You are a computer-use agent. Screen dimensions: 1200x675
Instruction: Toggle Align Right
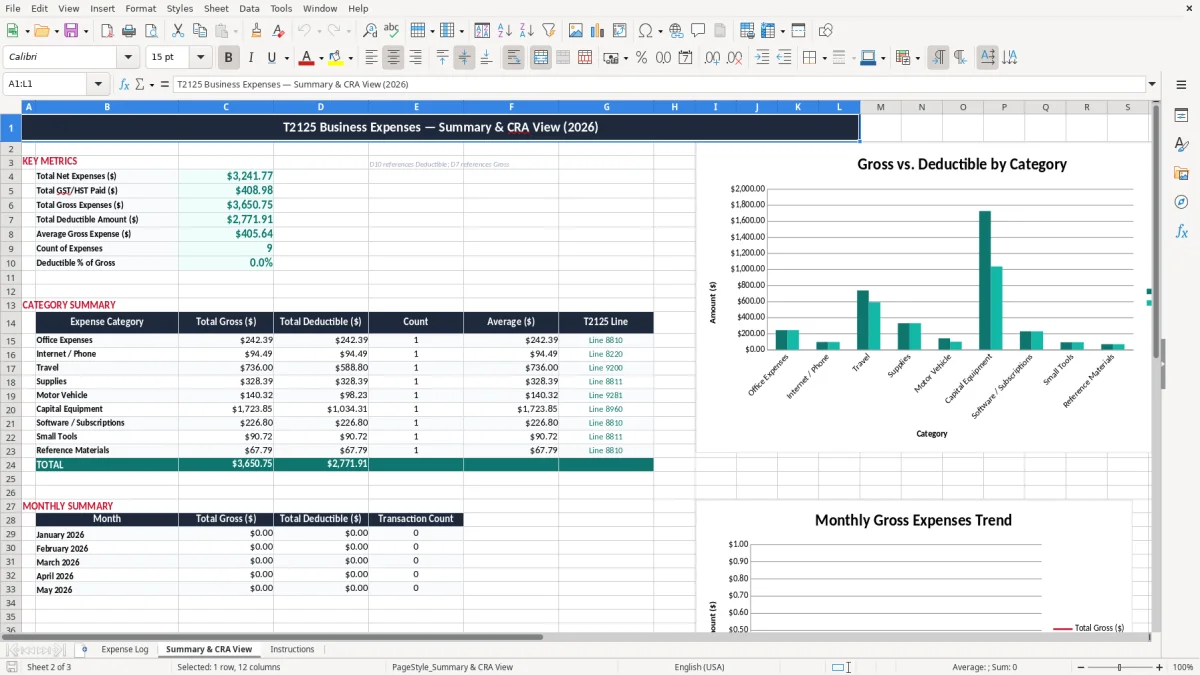click(x=416, y=58)
